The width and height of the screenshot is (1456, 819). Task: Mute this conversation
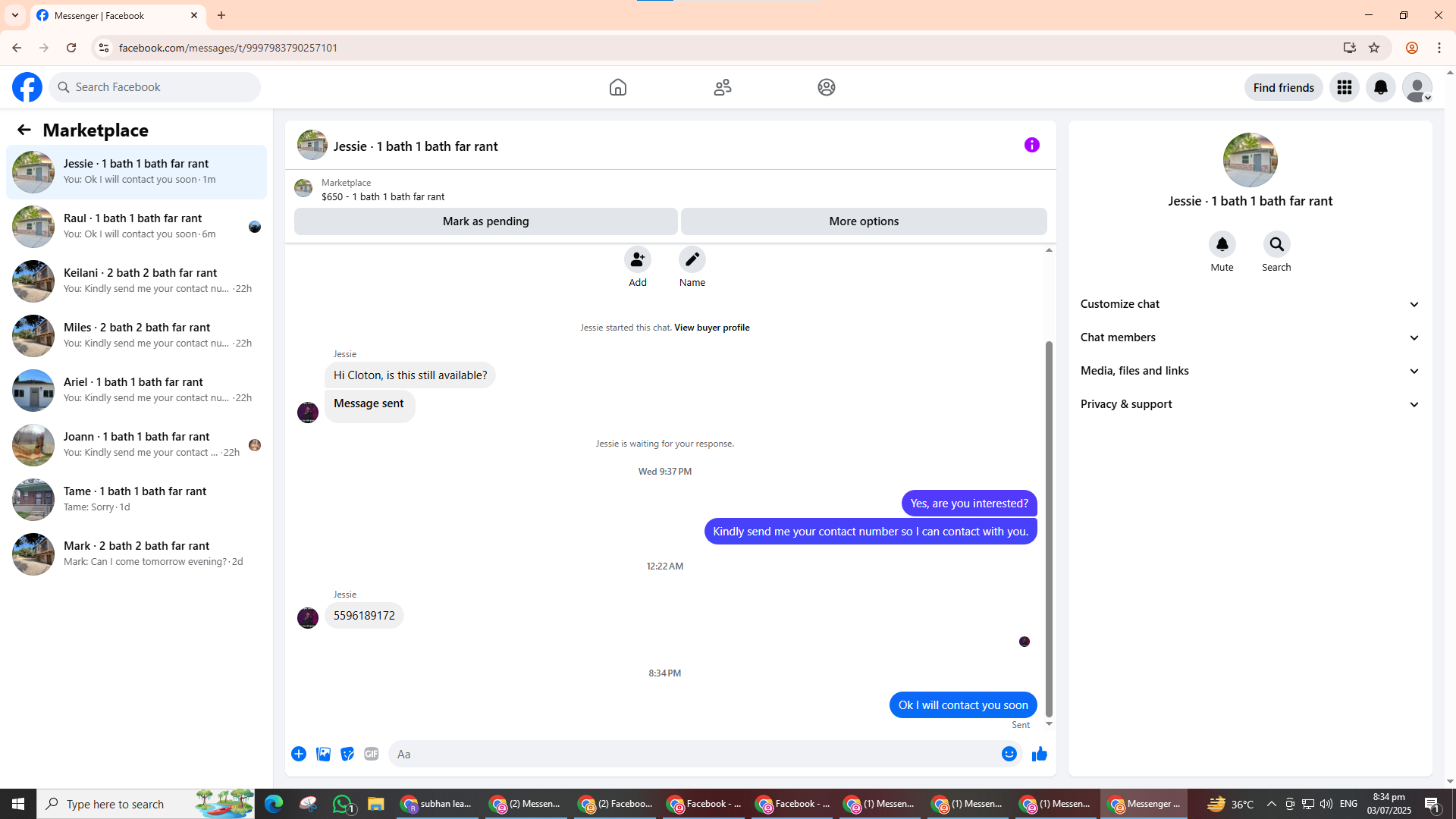pos(1222,245)
